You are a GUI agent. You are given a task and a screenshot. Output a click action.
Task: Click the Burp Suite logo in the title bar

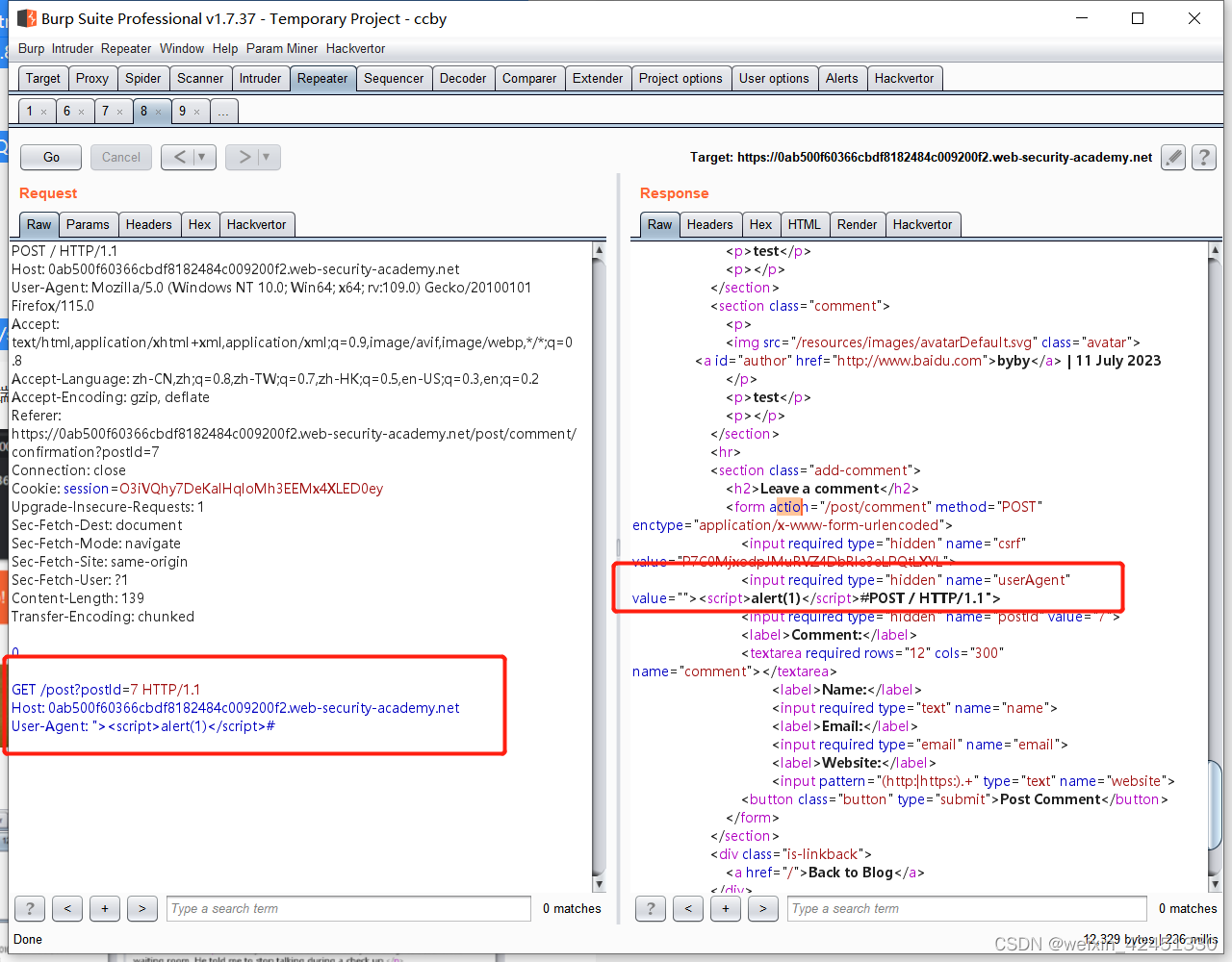pos(27,18)
